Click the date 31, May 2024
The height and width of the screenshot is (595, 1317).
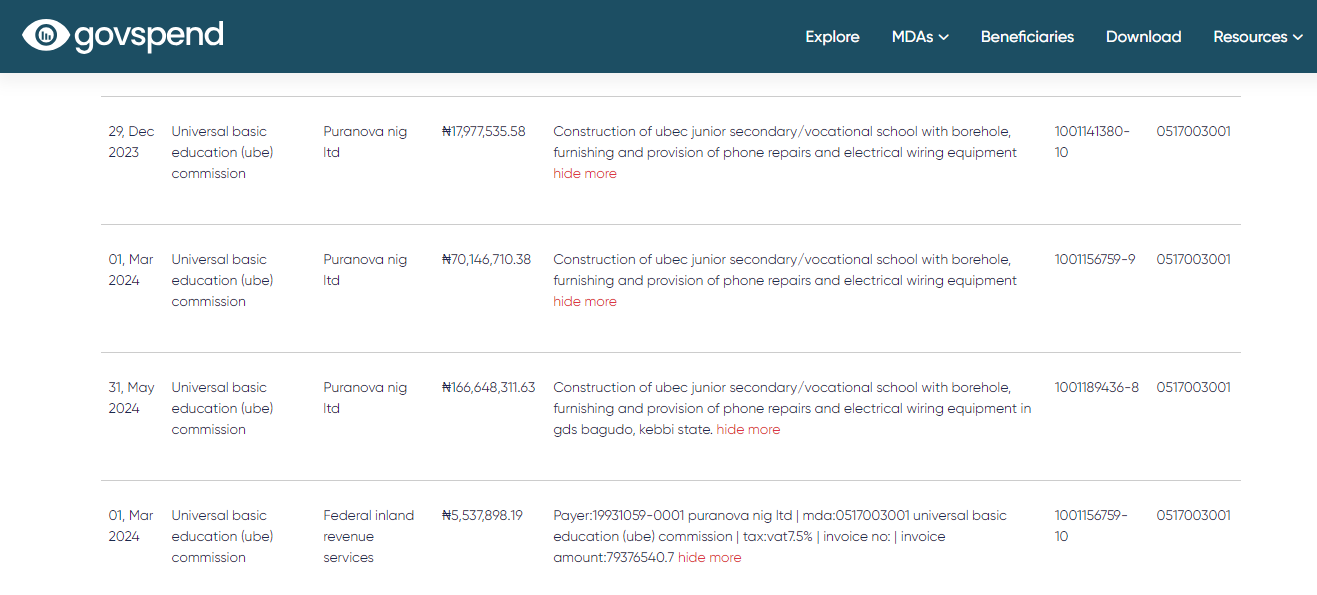click(131, 398)
